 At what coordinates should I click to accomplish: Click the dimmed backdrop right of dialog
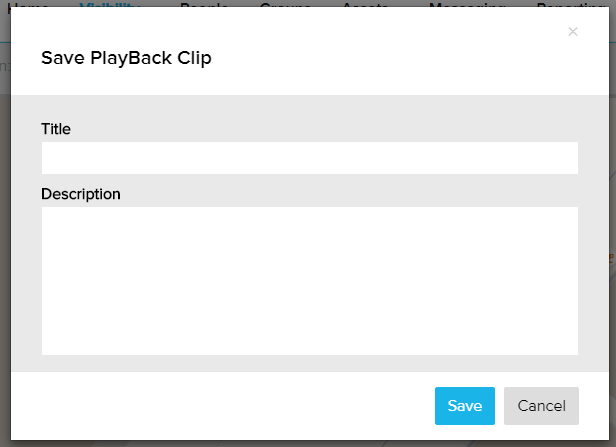[x=611, y=200]
